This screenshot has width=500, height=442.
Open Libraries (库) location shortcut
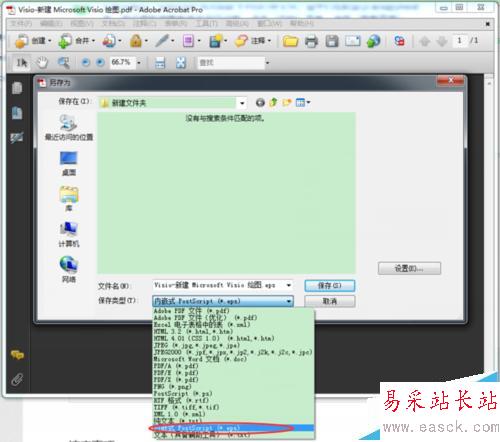click(69, 199)
